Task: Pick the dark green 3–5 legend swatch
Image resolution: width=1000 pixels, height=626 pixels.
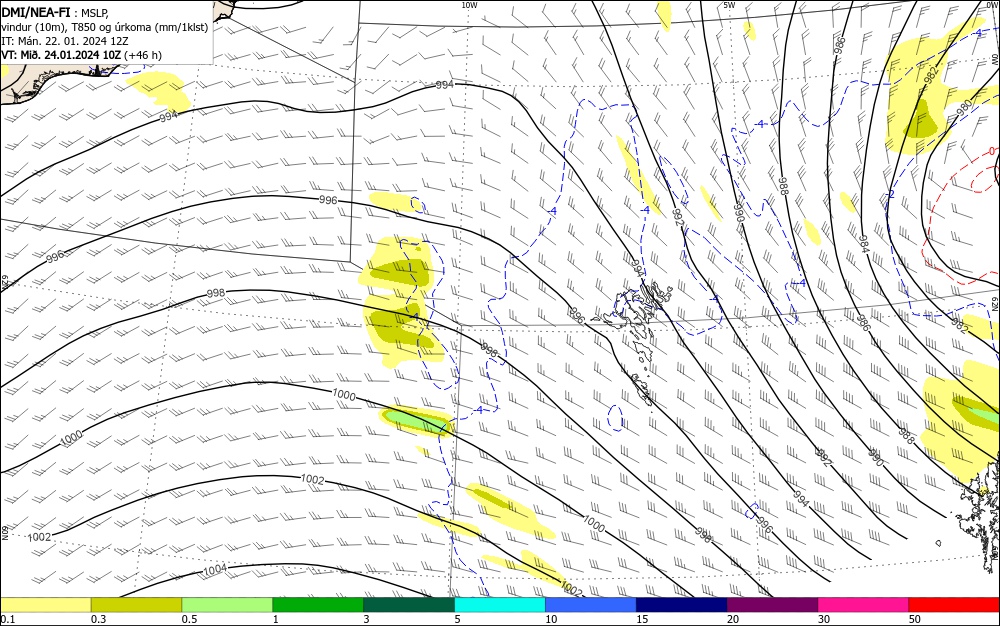Action: tap(409, 605)
